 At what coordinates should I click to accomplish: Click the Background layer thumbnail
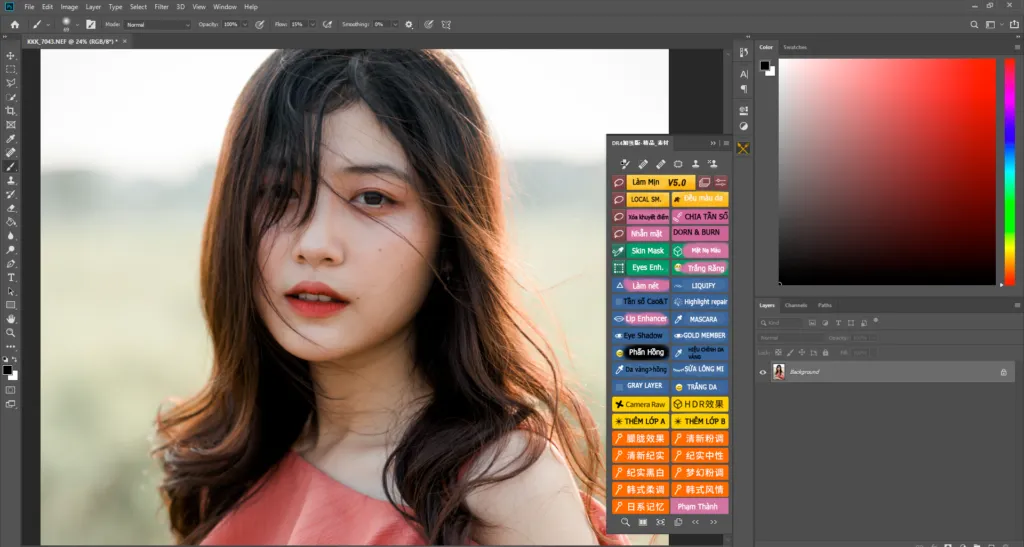pos(779,372)
